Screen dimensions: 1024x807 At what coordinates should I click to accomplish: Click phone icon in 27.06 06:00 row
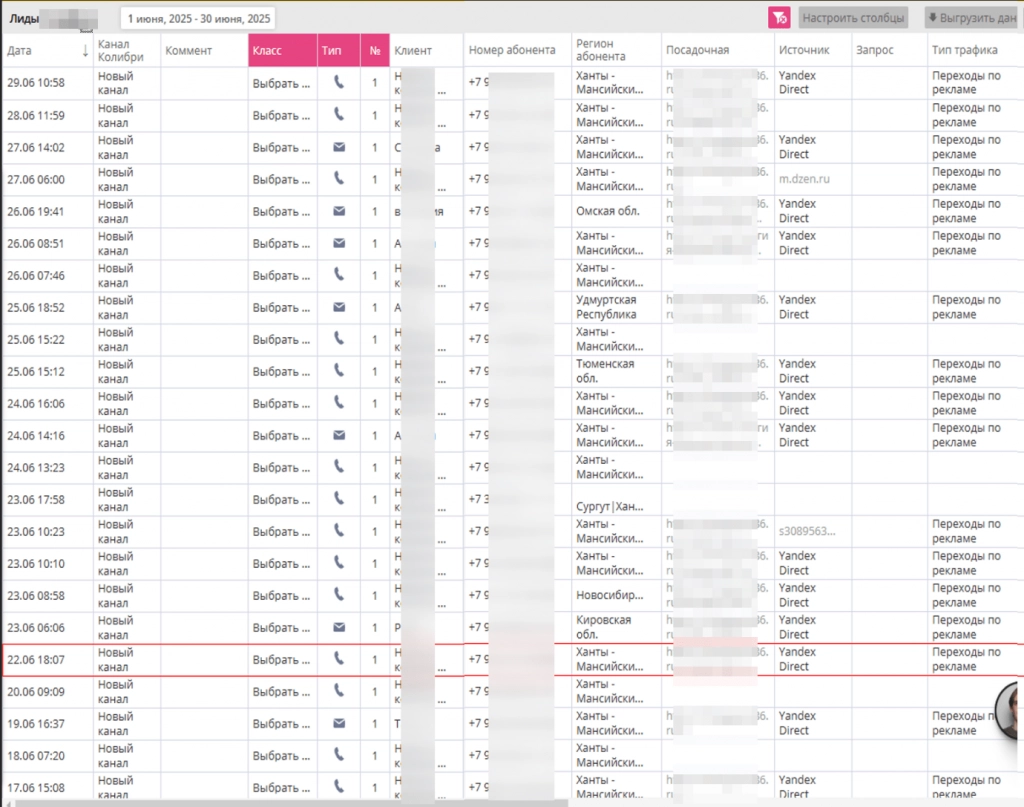pyautogui.click(x=339, y=178)
